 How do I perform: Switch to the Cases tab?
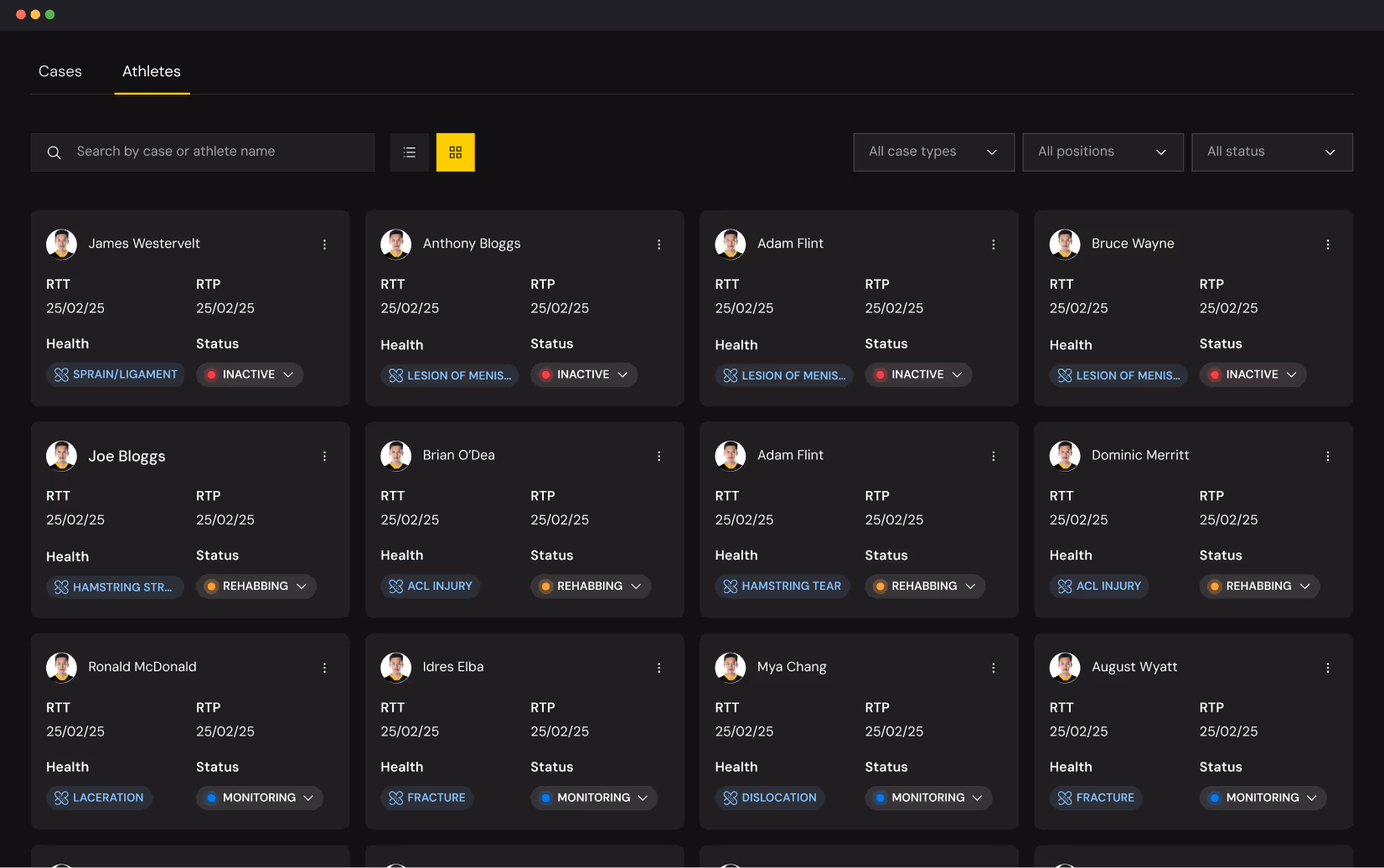[x=59, y=71]
